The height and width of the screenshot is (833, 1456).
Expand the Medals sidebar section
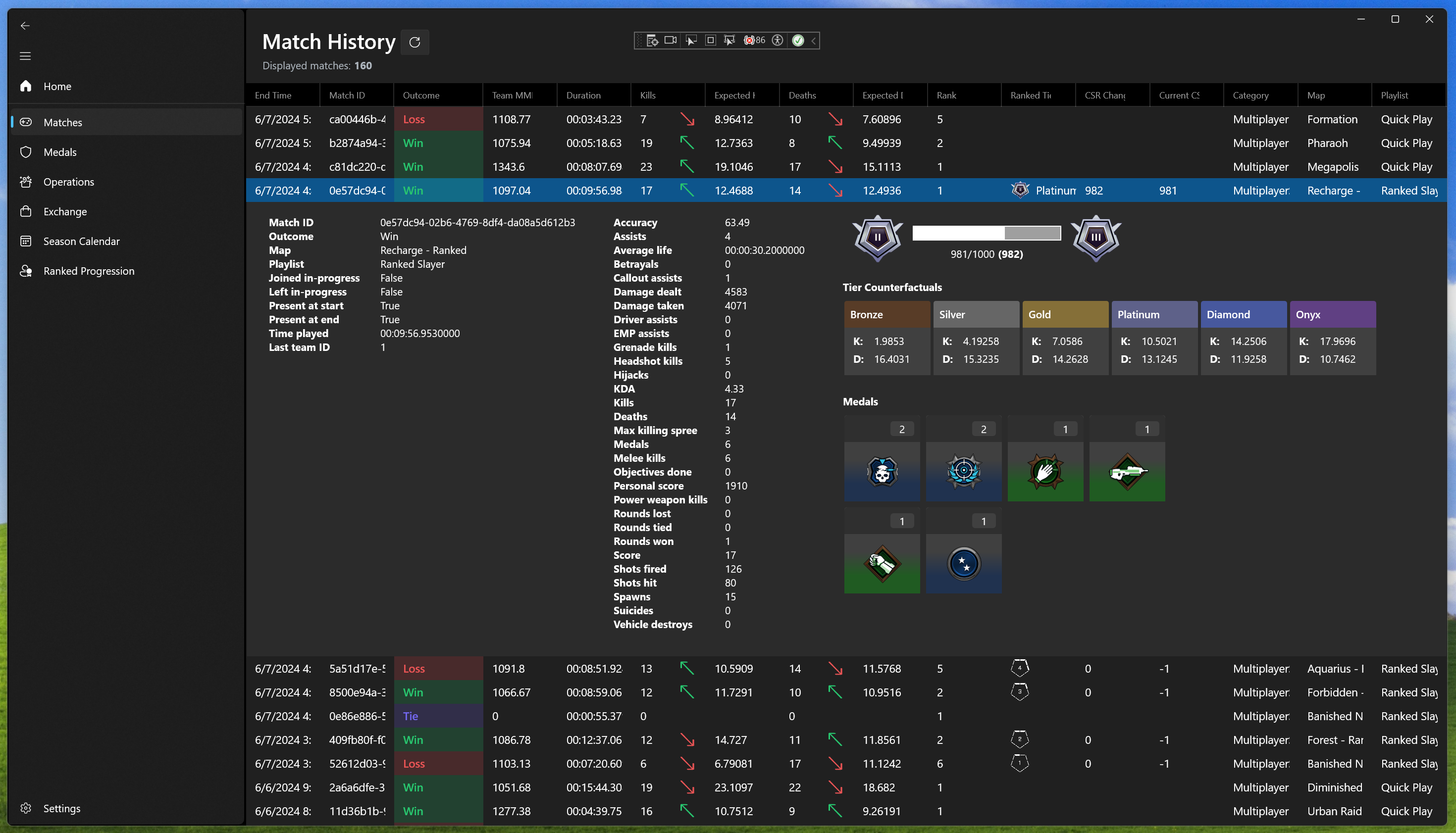pyautogui.click(x=60, y=152)
